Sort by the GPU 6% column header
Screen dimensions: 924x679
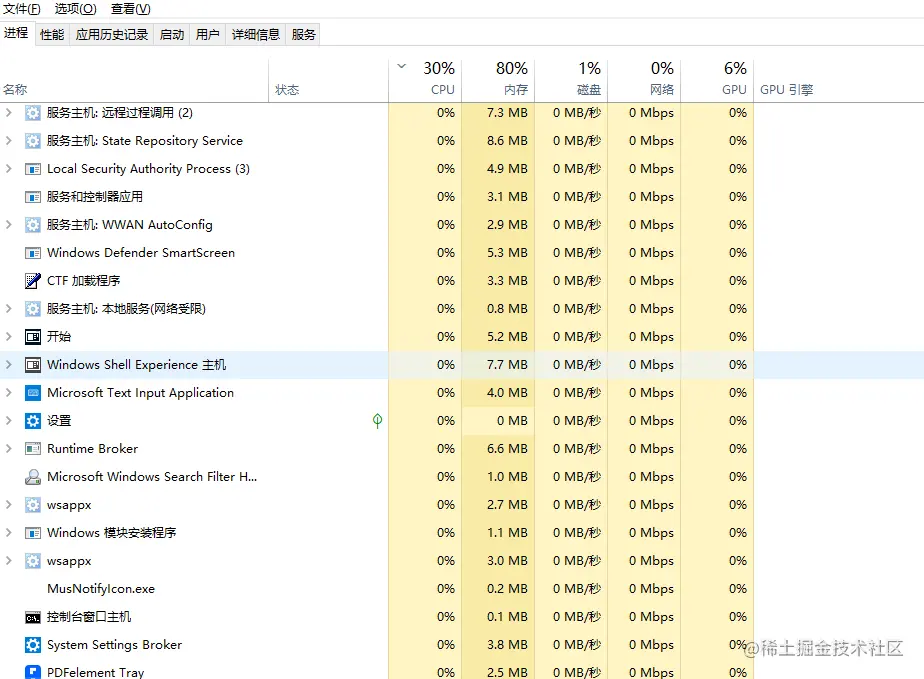(718, 81)
